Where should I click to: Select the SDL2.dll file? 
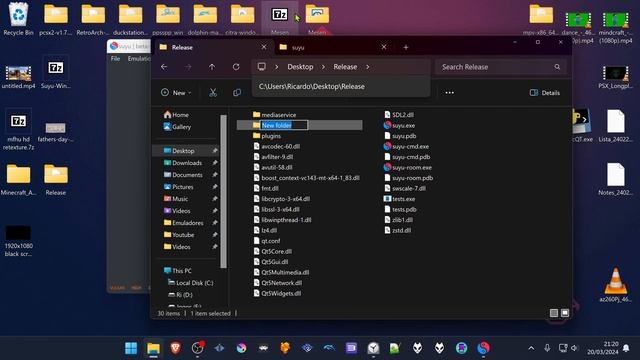[399, 115]
